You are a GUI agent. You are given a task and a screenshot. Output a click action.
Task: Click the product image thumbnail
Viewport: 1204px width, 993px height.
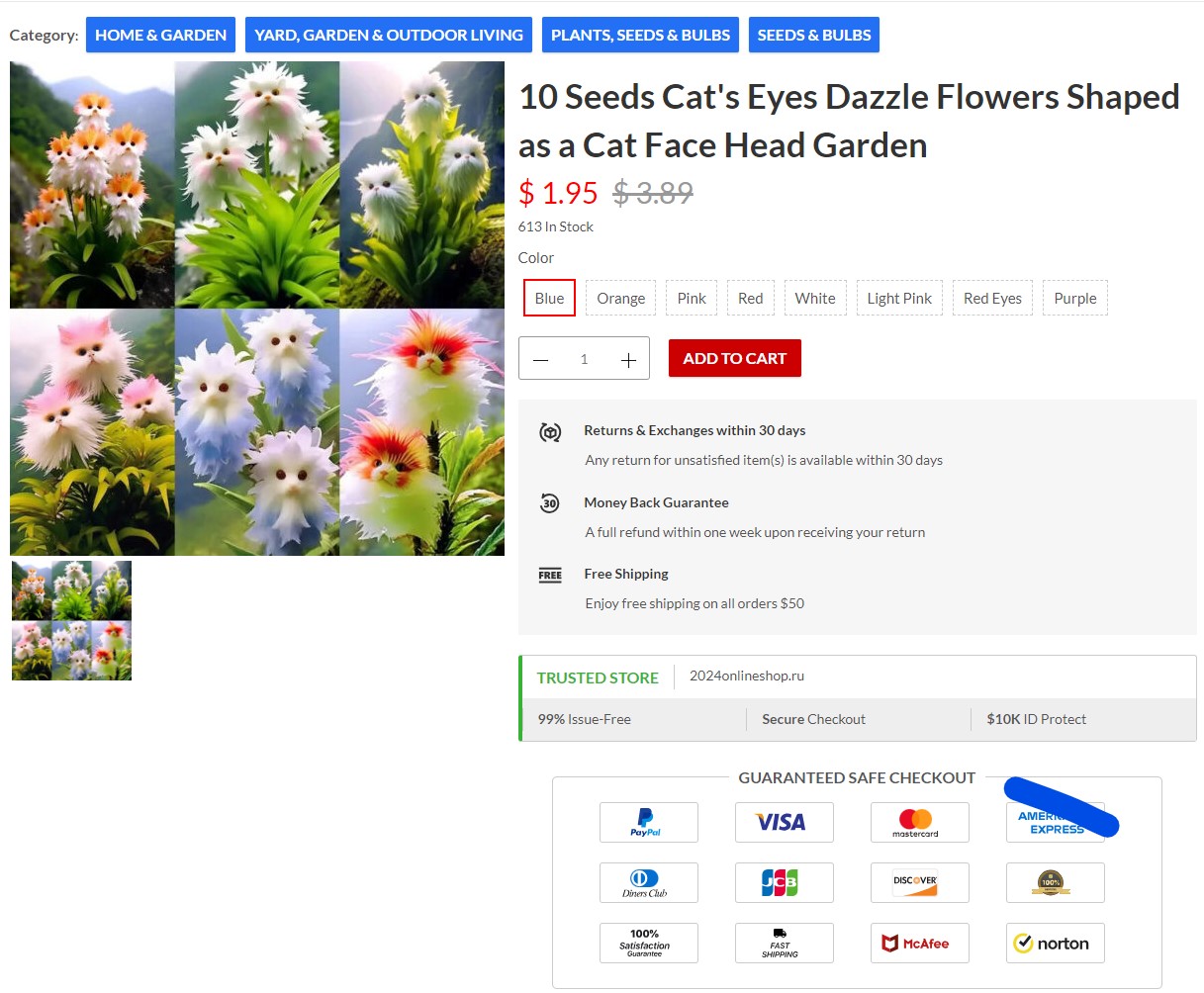pos(71,620)
